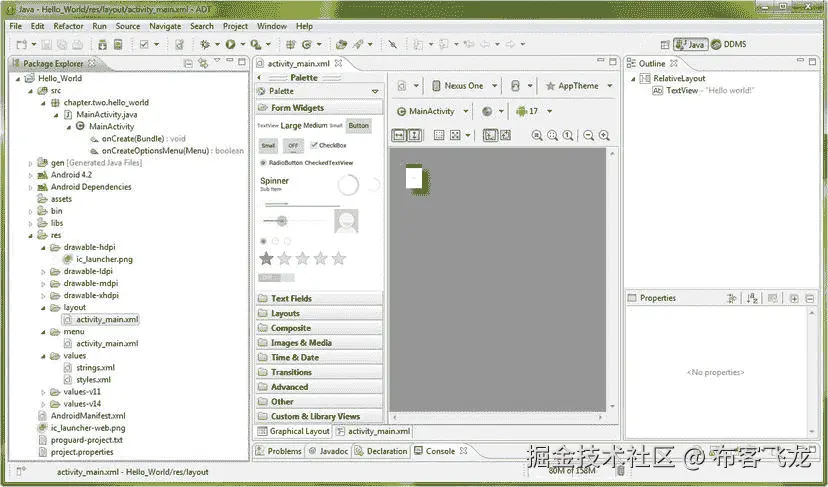This screenshot has width=828, height=487.
Task: Click the Debug bug icon in toolbar
Action: (x=205, y=44)
